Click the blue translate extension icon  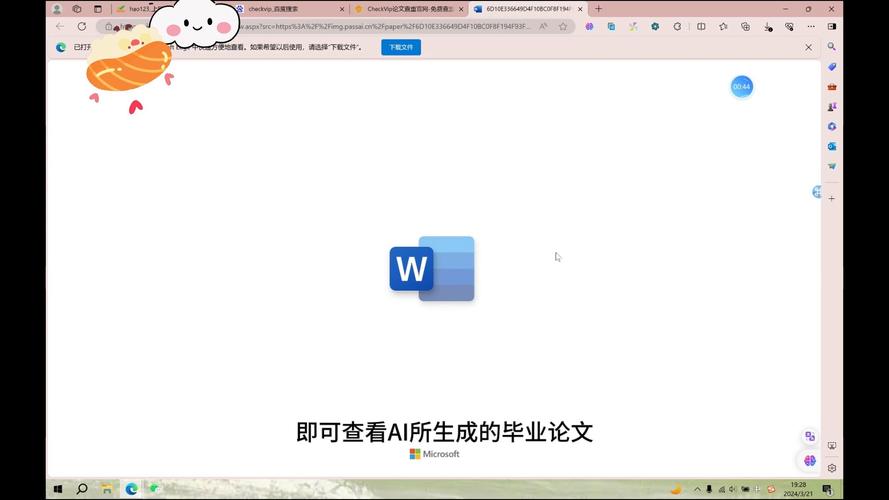pyautogui.click(x=611, y=27)
